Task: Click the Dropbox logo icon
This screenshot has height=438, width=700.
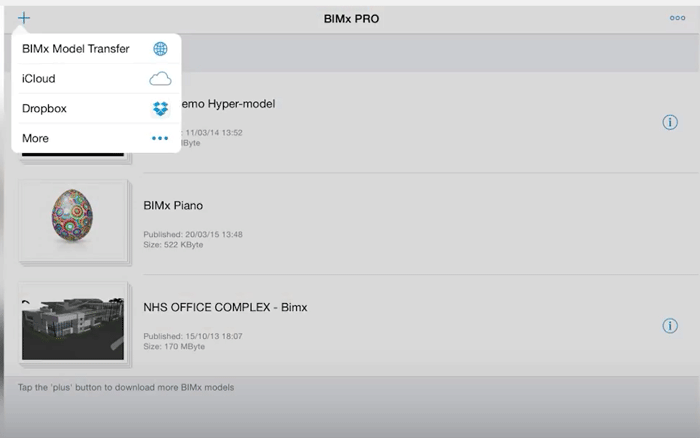Action: click(160, 109)
